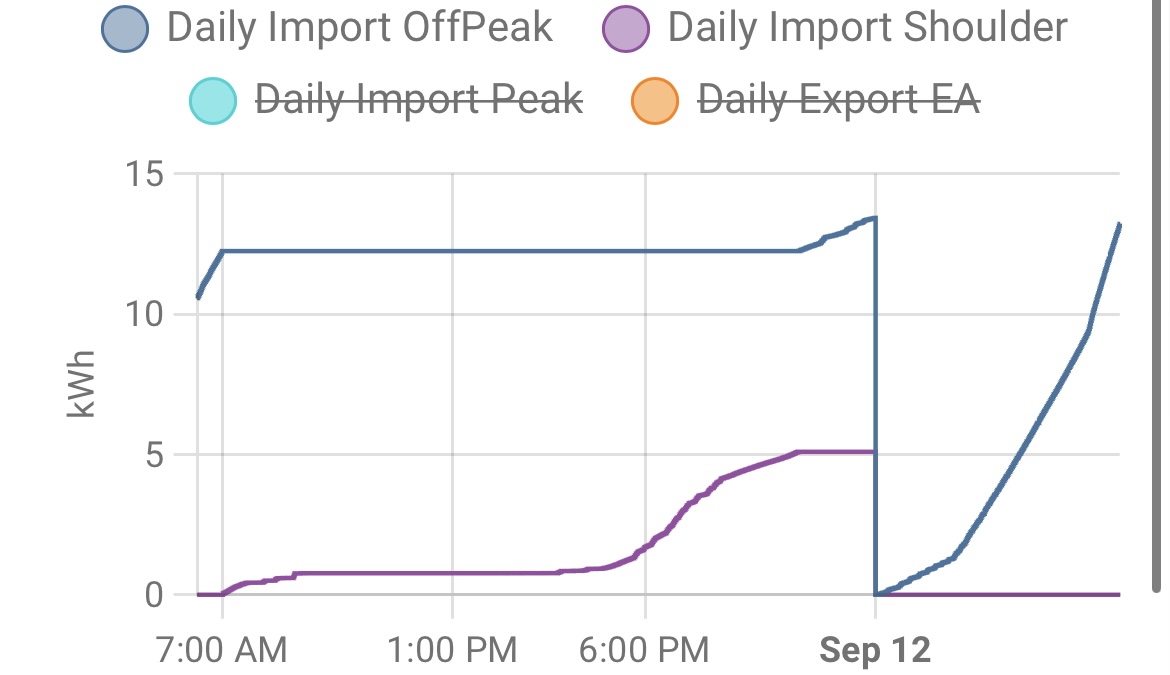Viewport: 1170px width, 675px height.
Task: Click the cyan Daily Import Peak legend circle
Action: coord(212,100)
